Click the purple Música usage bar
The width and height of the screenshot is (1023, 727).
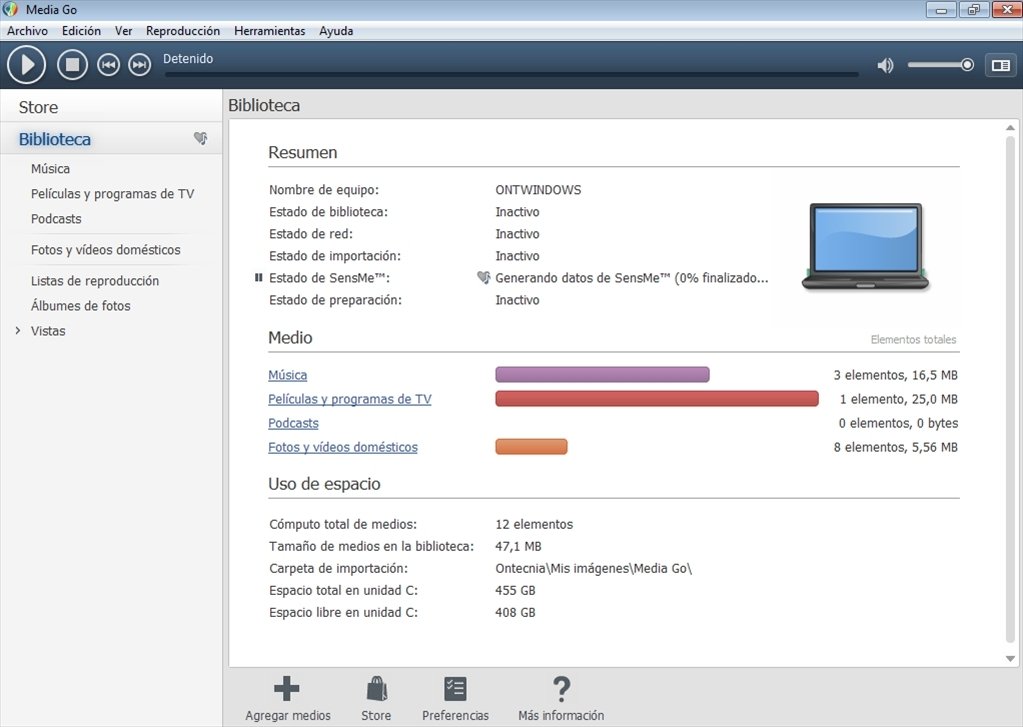pyautogui.click(x=602, y=375)
